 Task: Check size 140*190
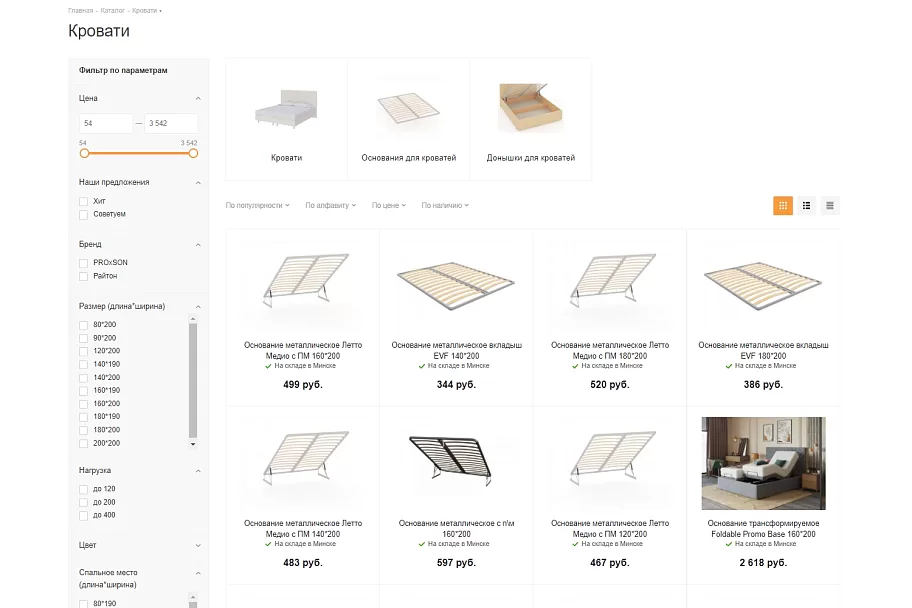click(x=83, y=365)
